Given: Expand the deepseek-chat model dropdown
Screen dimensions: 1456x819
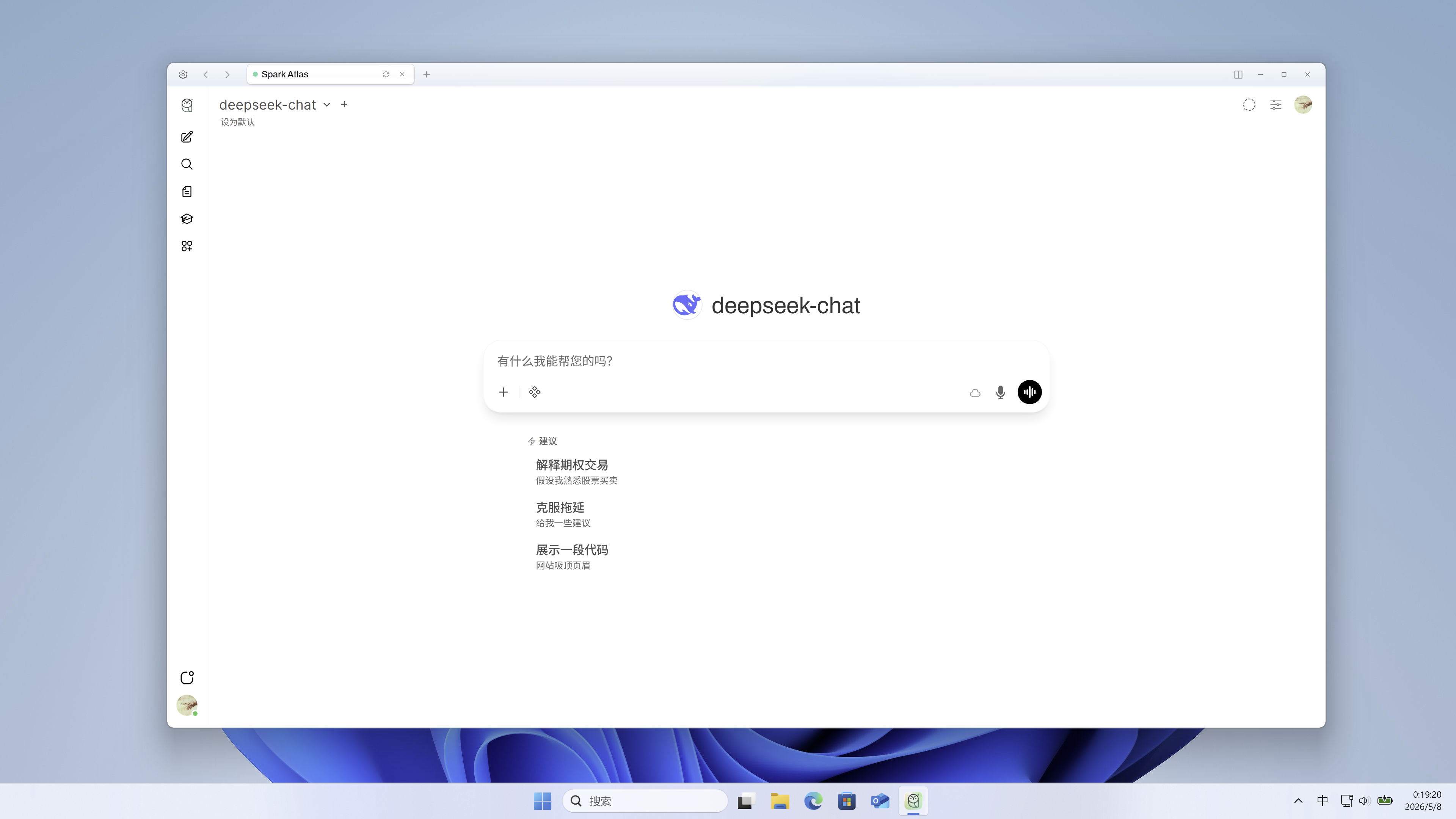Looking at the screenshot, I should coord(327,105).
